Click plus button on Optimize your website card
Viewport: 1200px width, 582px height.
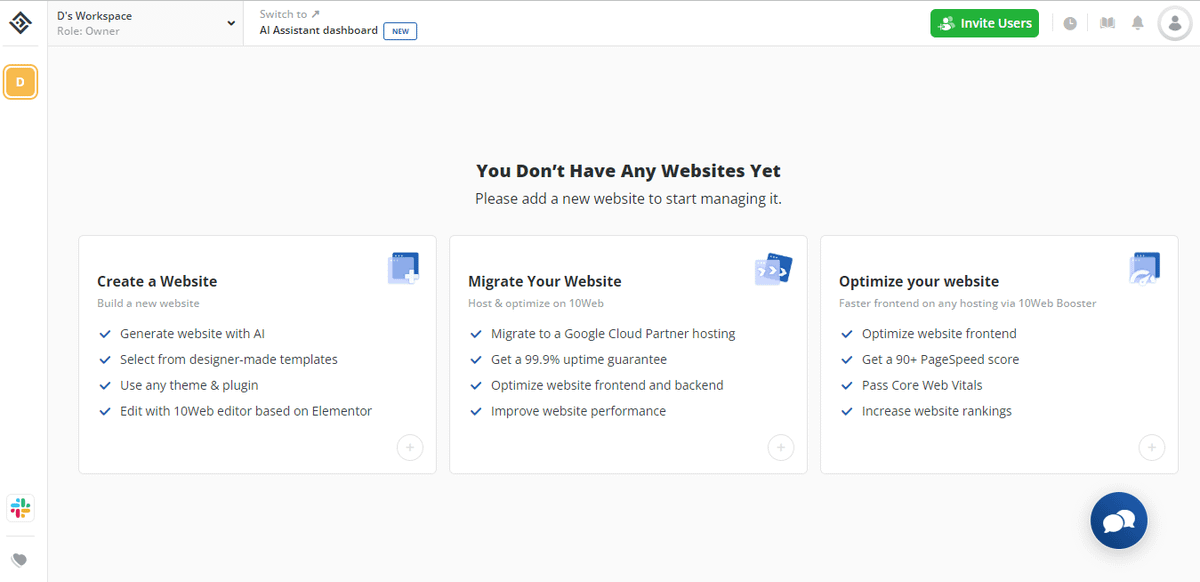(x=1151, y=447)
